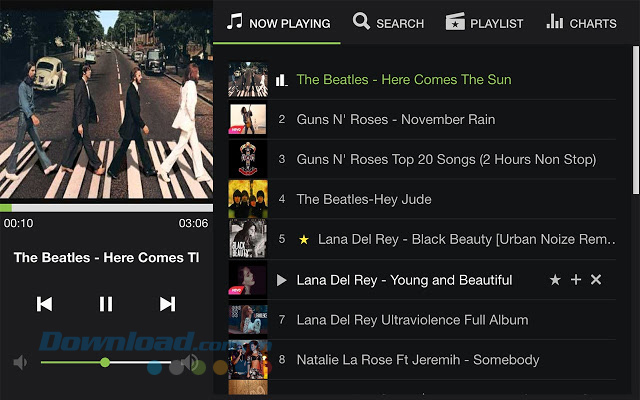
Task: Star the Young and Beautiful track
Action: click(555, 280)
